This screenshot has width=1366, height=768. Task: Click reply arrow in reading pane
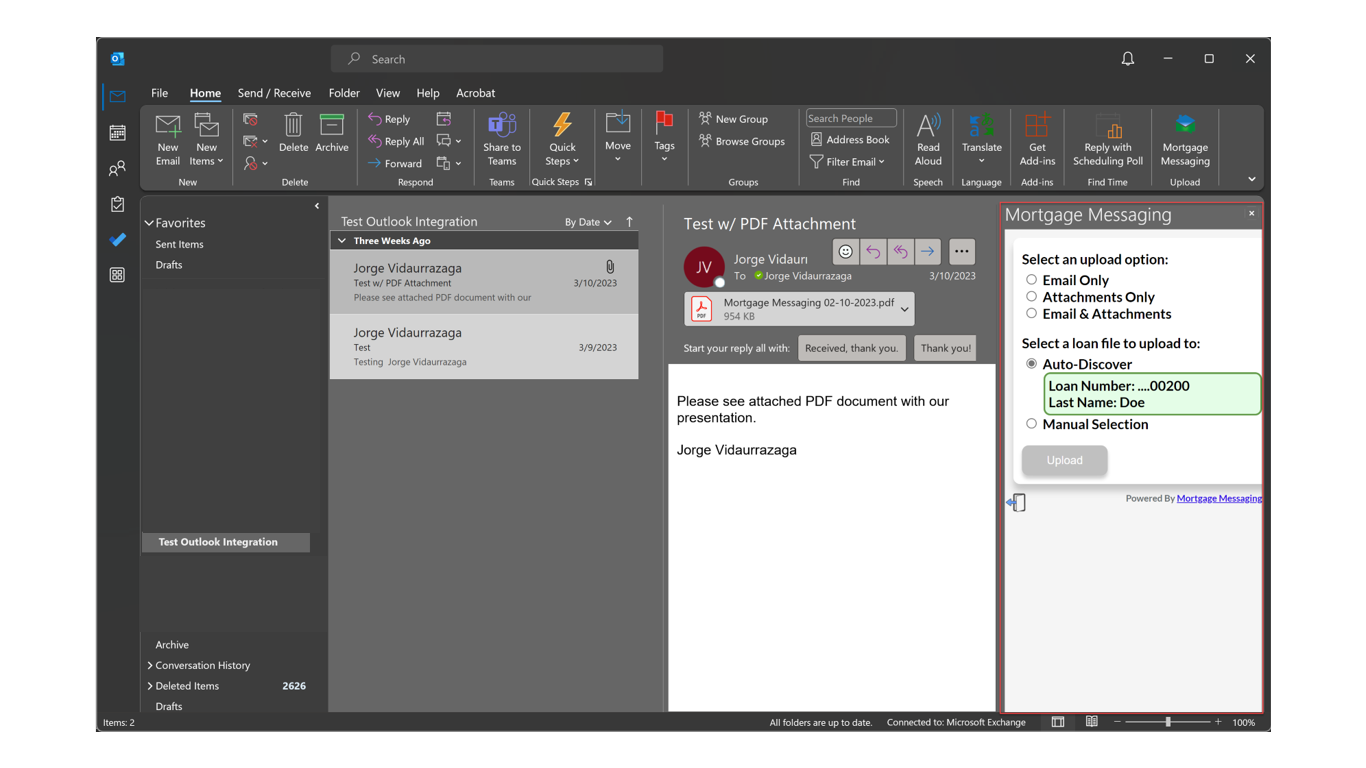click(873, 252)
